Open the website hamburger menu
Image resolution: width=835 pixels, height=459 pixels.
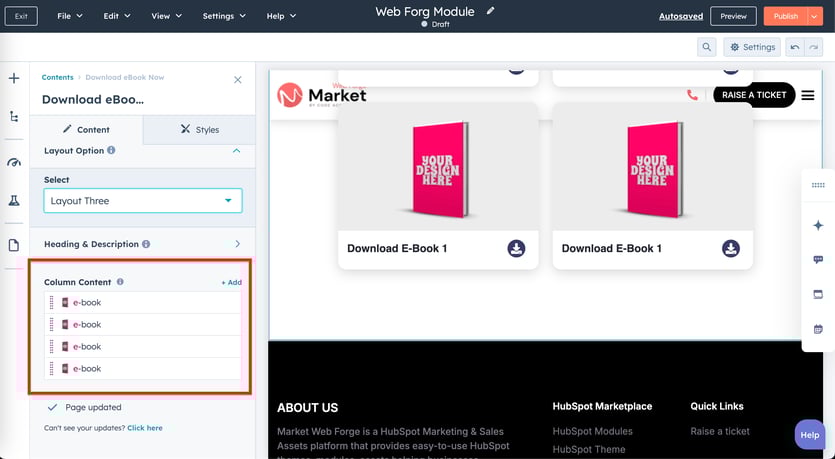coord(808,95)
